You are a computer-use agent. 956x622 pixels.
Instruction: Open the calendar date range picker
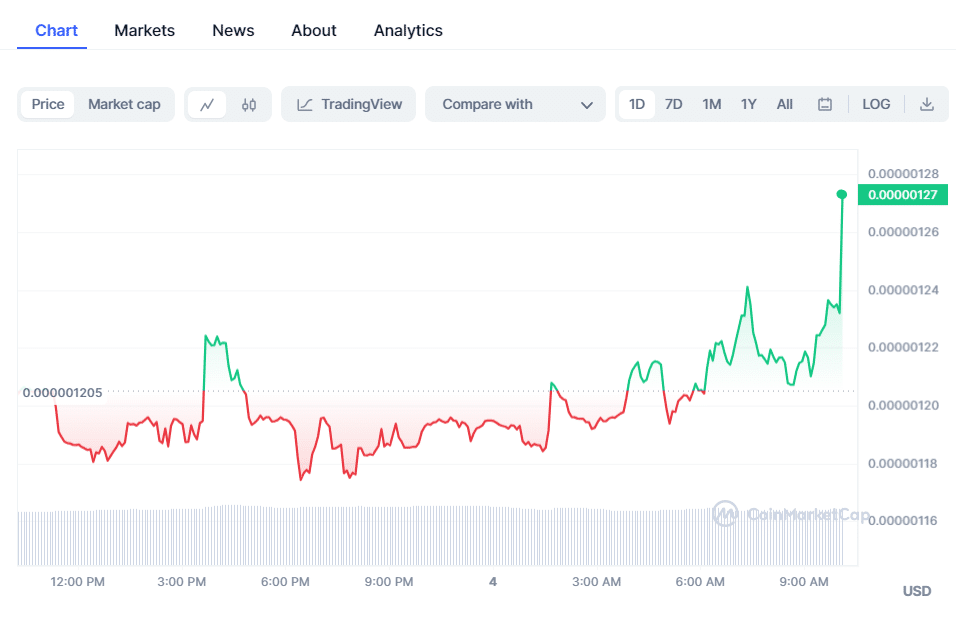pyautogui.click(x=824, y=104)
